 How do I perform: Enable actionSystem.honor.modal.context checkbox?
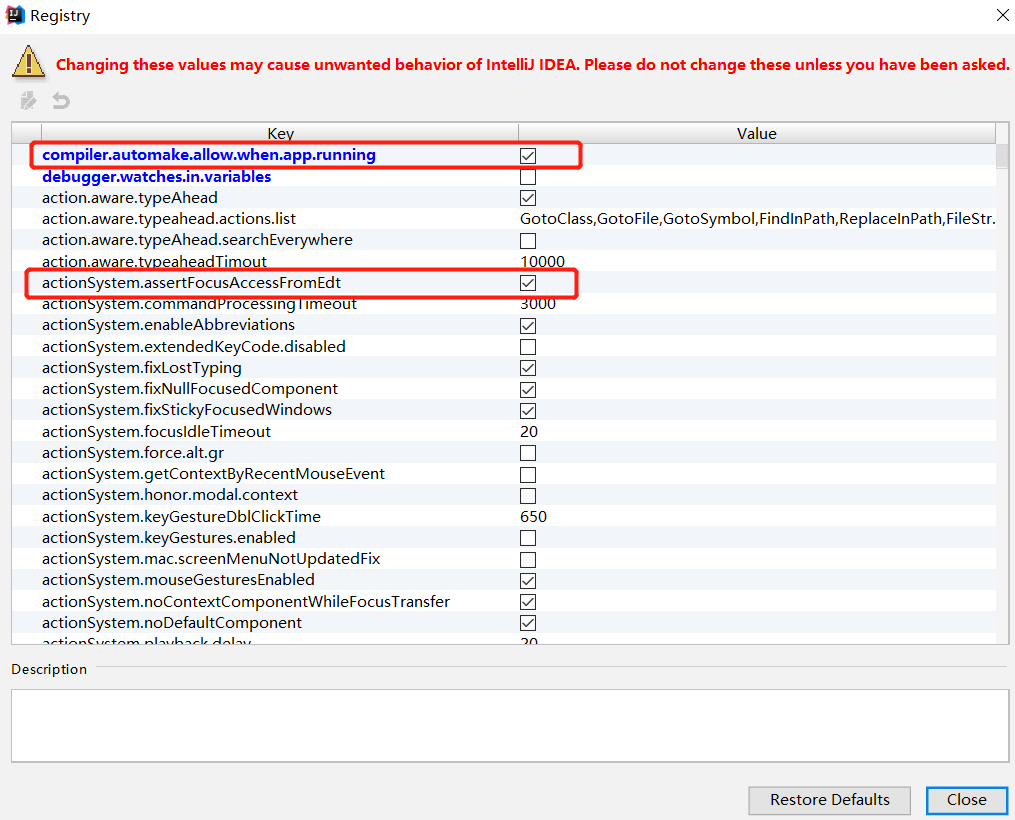(528, 496)
